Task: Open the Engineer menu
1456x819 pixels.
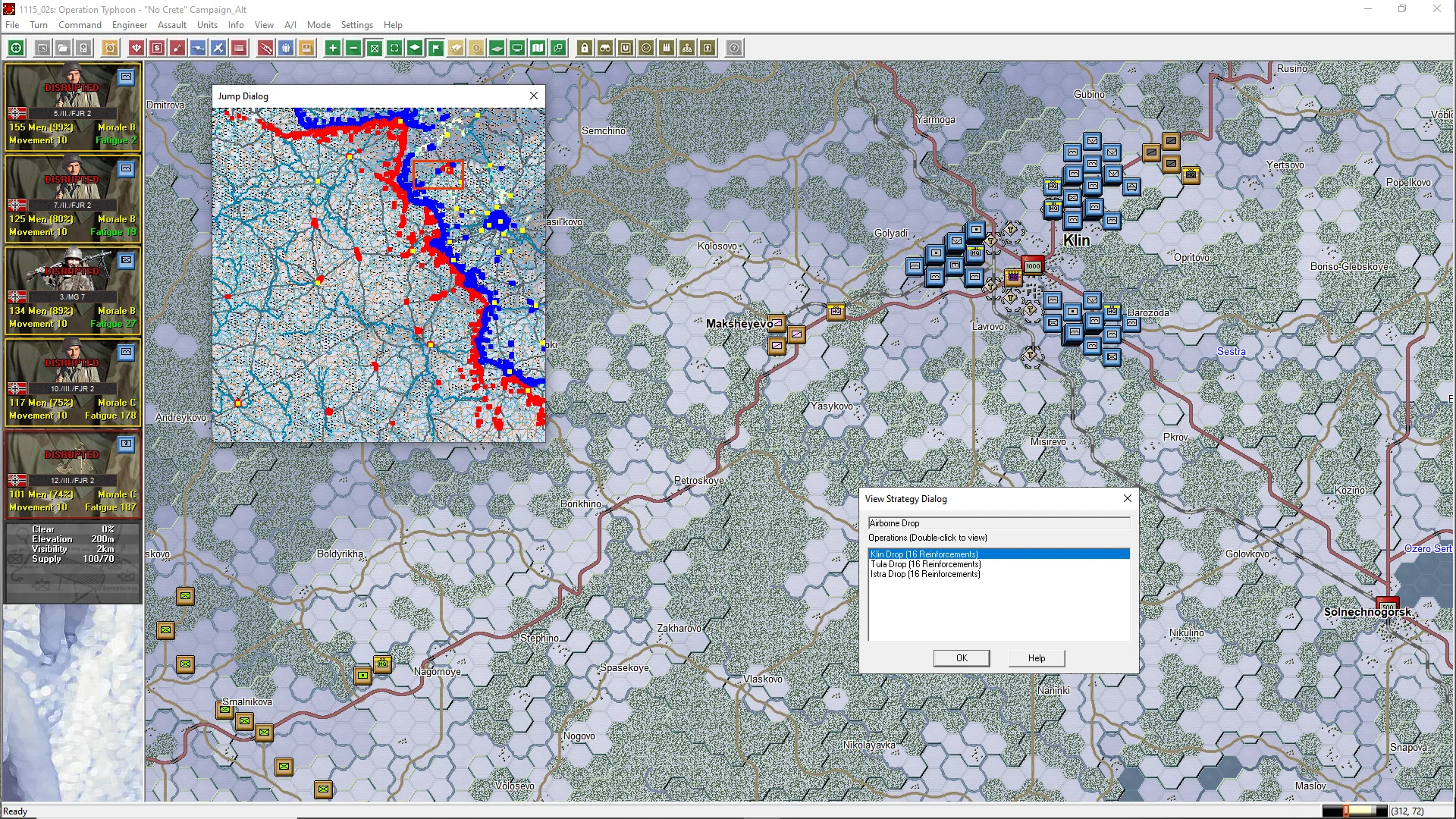Action: point(129,24)
